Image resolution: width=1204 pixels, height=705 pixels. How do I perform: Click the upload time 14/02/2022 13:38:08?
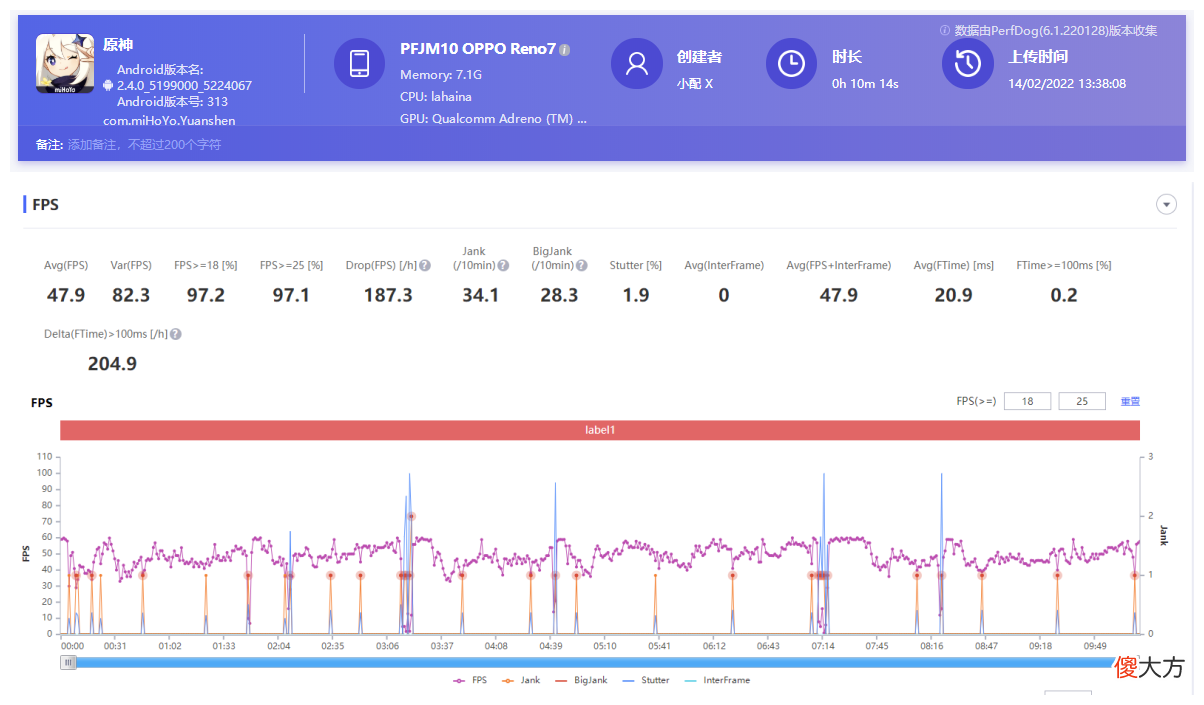coord(1068,83)
